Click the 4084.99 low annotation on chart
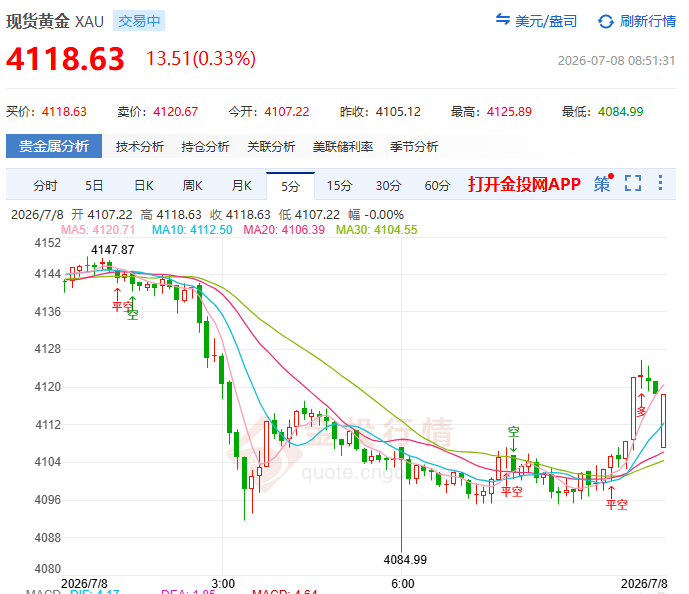689x594 pixels. (x=405, y=560)
